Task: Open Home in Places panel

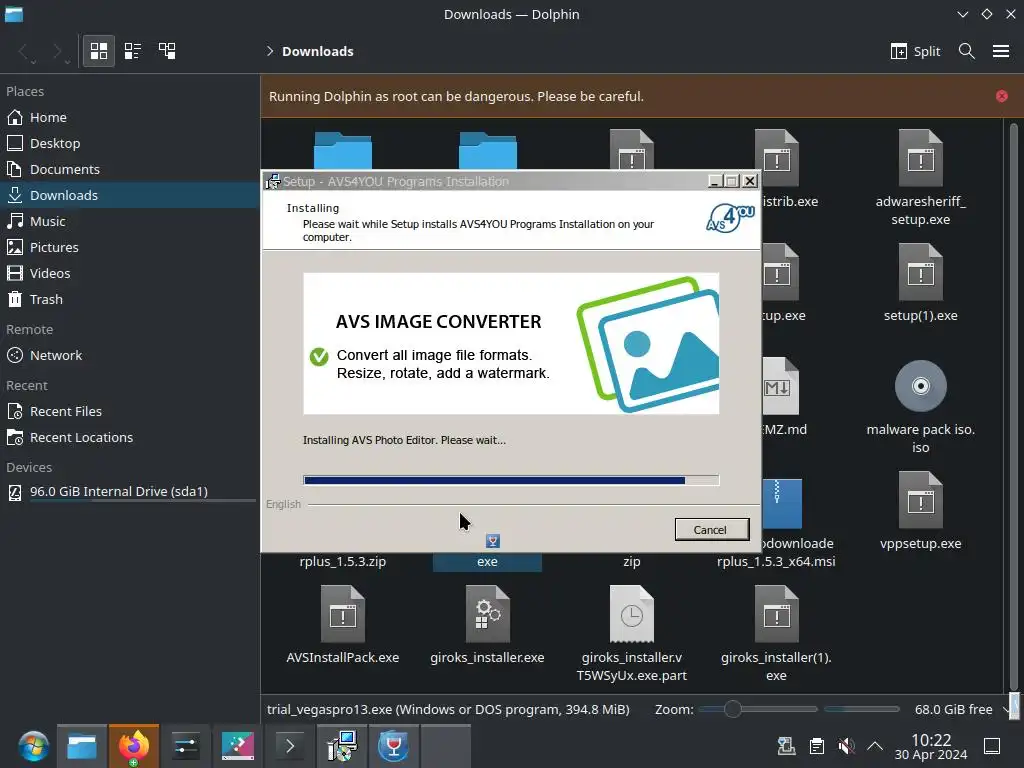Action: pos(130,118)
